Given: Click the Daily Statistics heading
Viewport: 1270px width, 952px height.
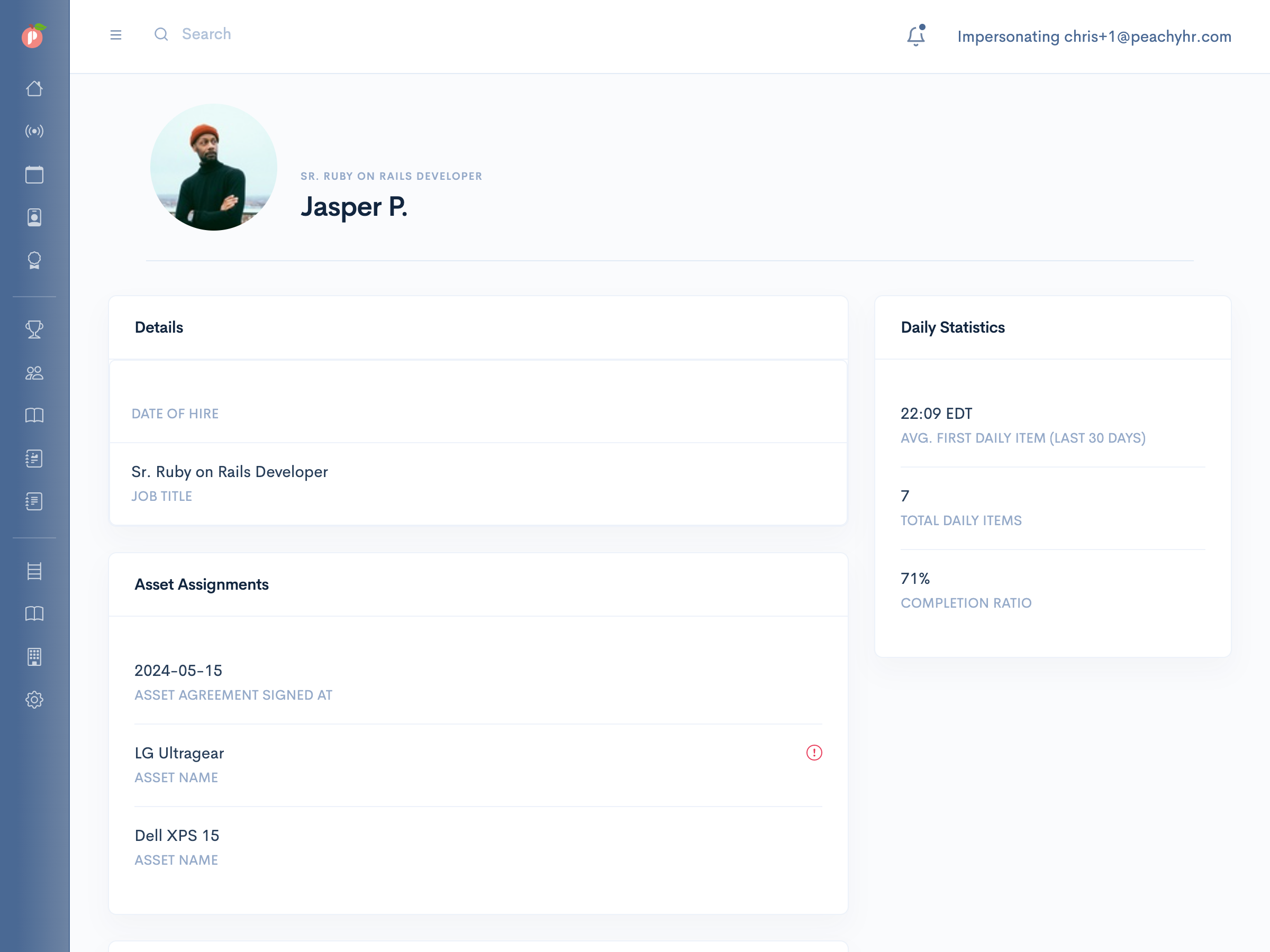Looking at the screenshot, I should coord(953,327).
